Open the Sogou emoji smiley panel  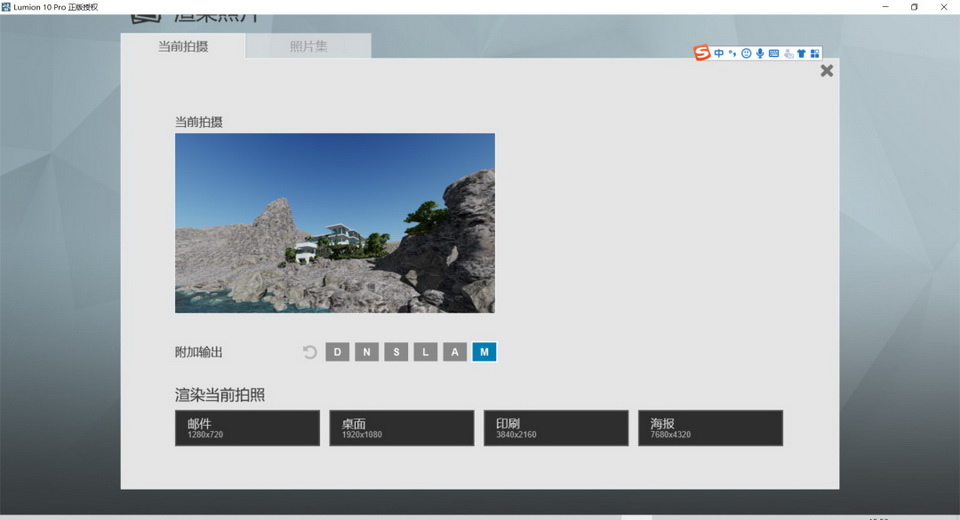[746, 53]
